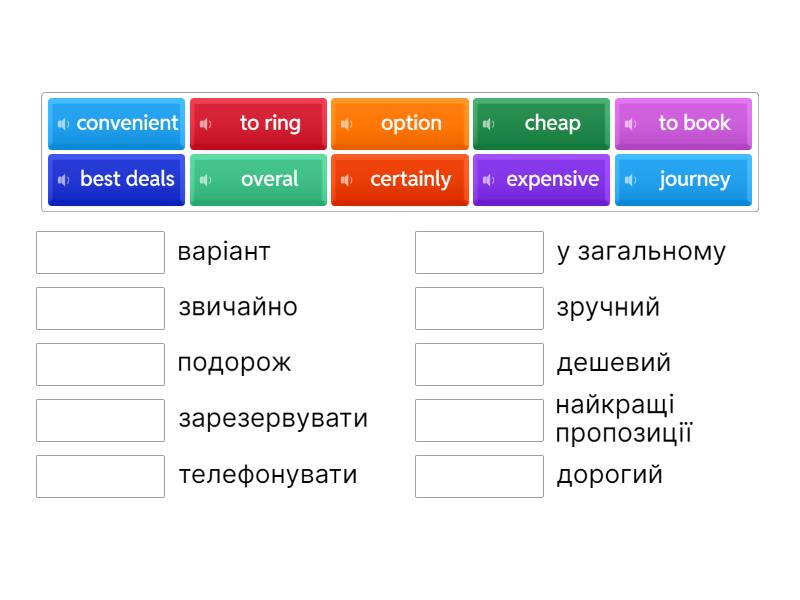Select empty box next to дорогий
800x600 pixels.
(x=479, y=476)
